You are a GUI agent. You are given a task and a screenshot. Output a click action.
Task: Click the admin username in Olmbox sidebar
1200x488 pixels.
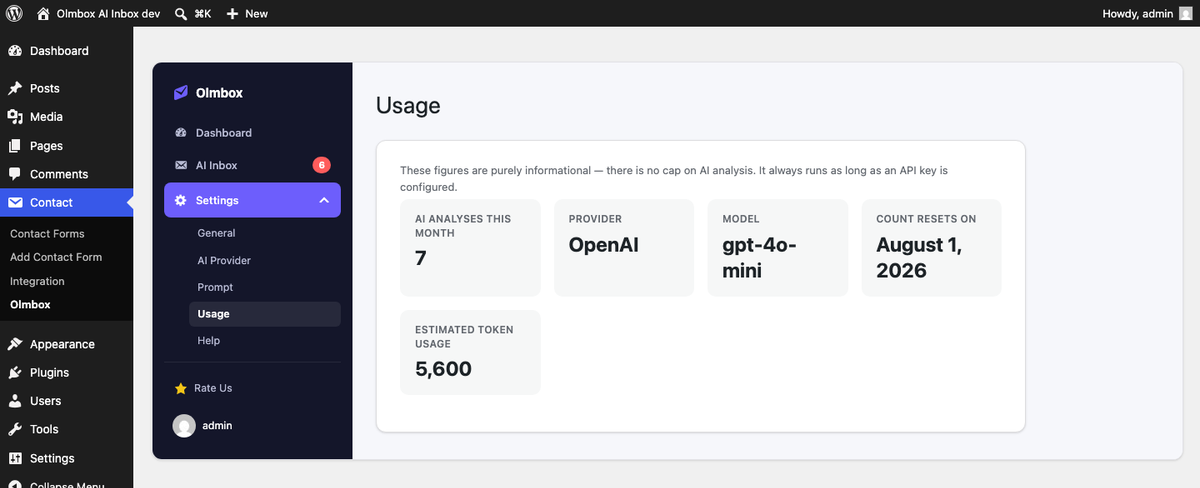click(217, 426)
